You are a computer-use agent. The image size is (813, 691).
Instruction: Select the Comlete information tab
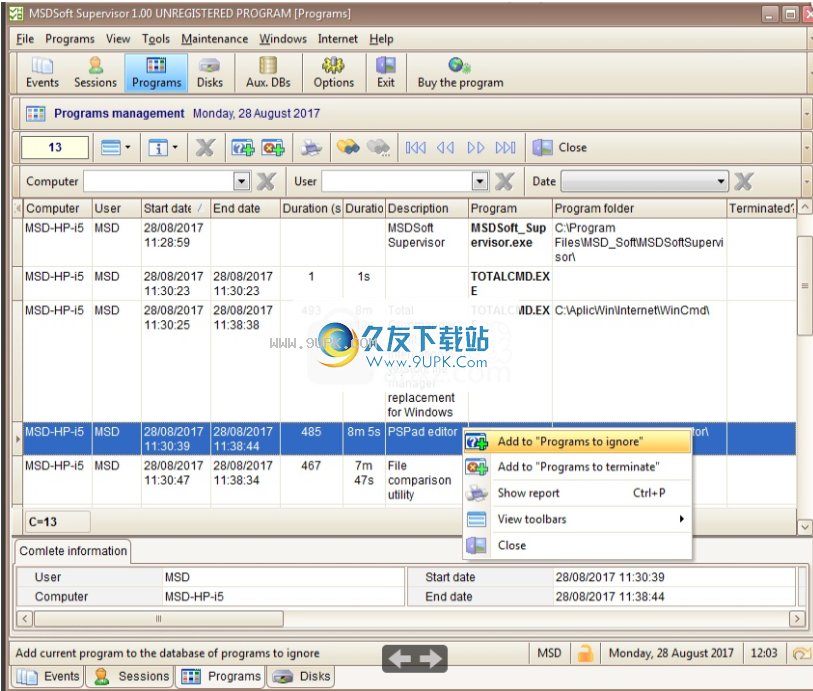pyautogui.click(x=73, y=551)
